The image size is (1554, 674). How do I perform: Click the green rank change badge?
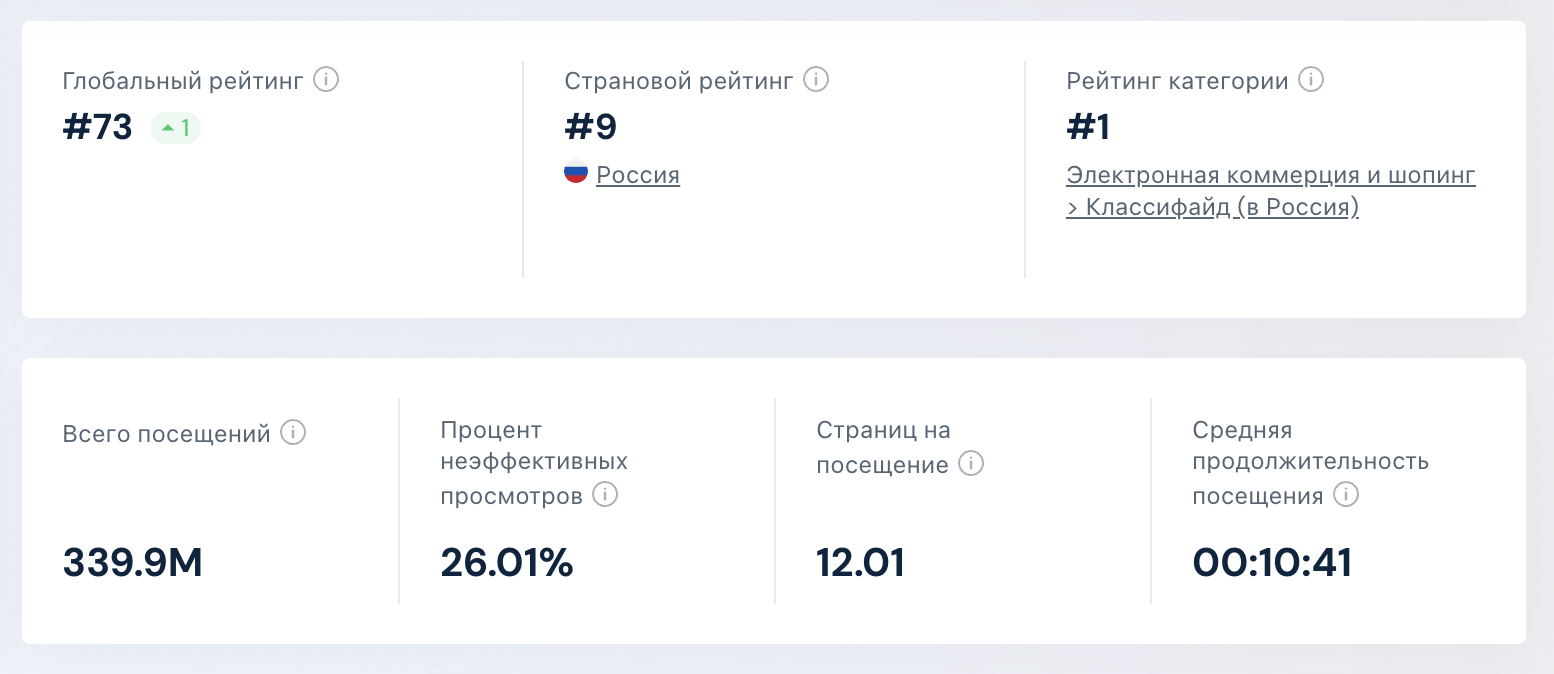[x=176, y=128]
